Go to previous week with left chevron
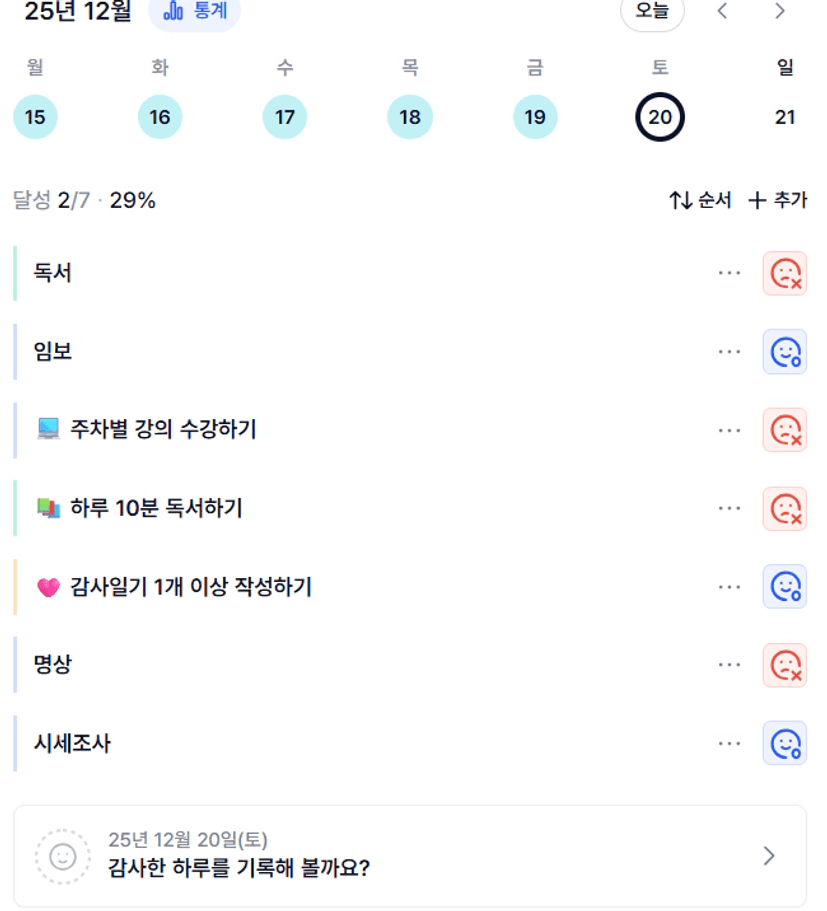827x911 pixels. click(x=723, y=12)
